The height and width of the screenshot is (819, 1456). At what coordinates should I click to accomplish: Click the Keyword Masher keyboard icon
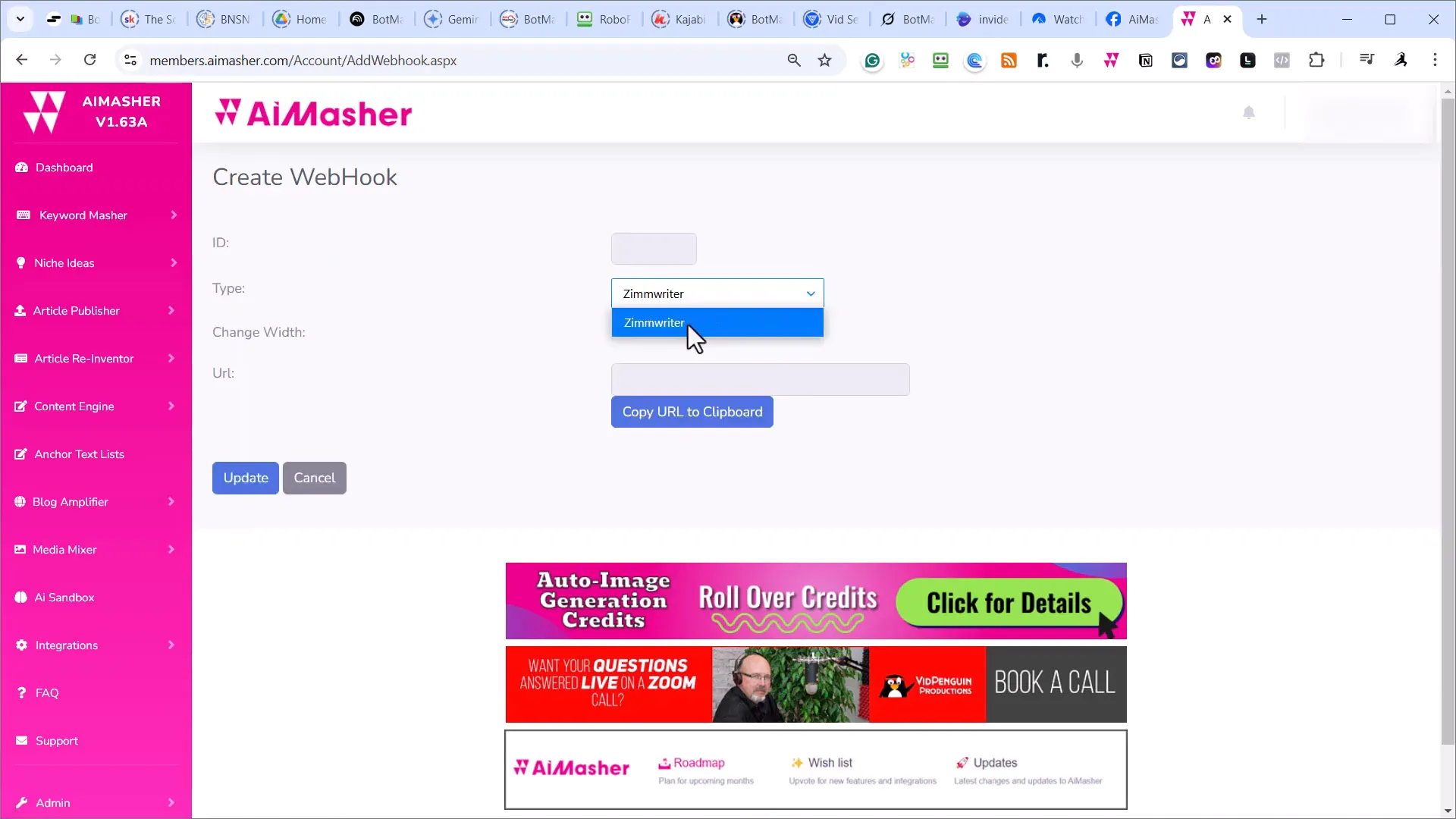coord(24,215)
